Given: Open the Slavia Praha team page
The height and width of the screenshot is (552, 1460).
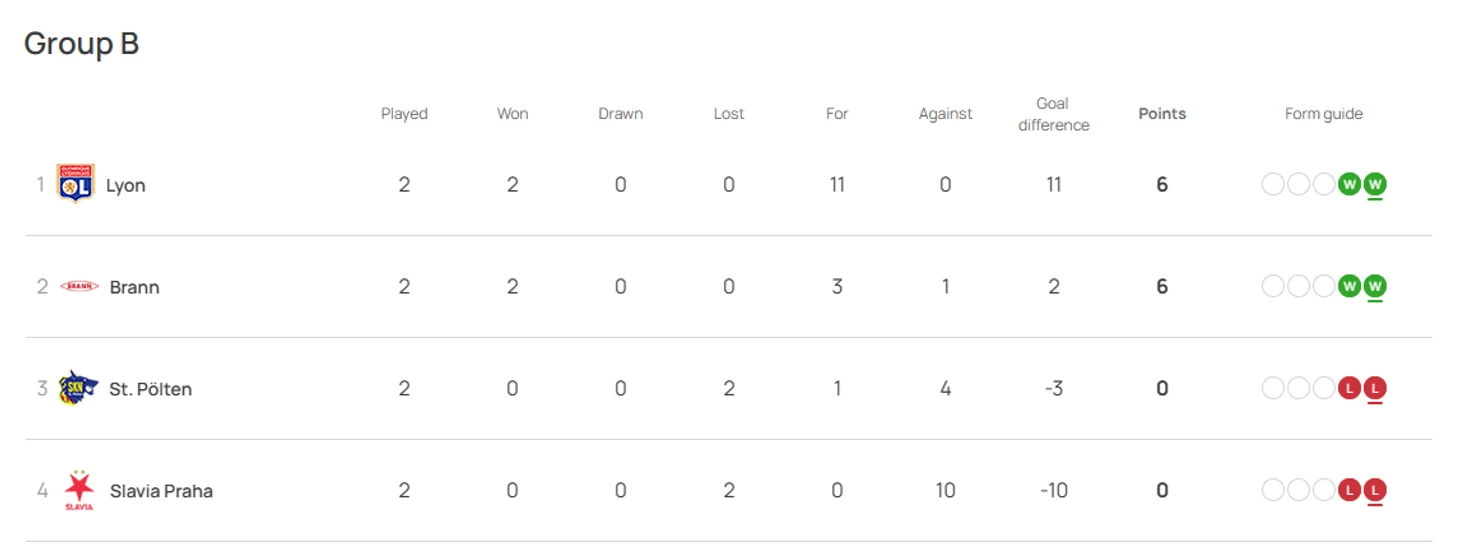Looking at the screenshot, I should click(161, 491).
